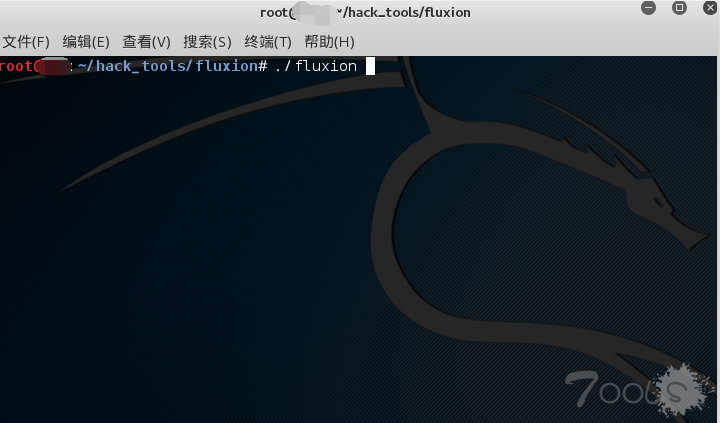
Task: Open the 查看(V) menu
Action: (x=146, y=42)
